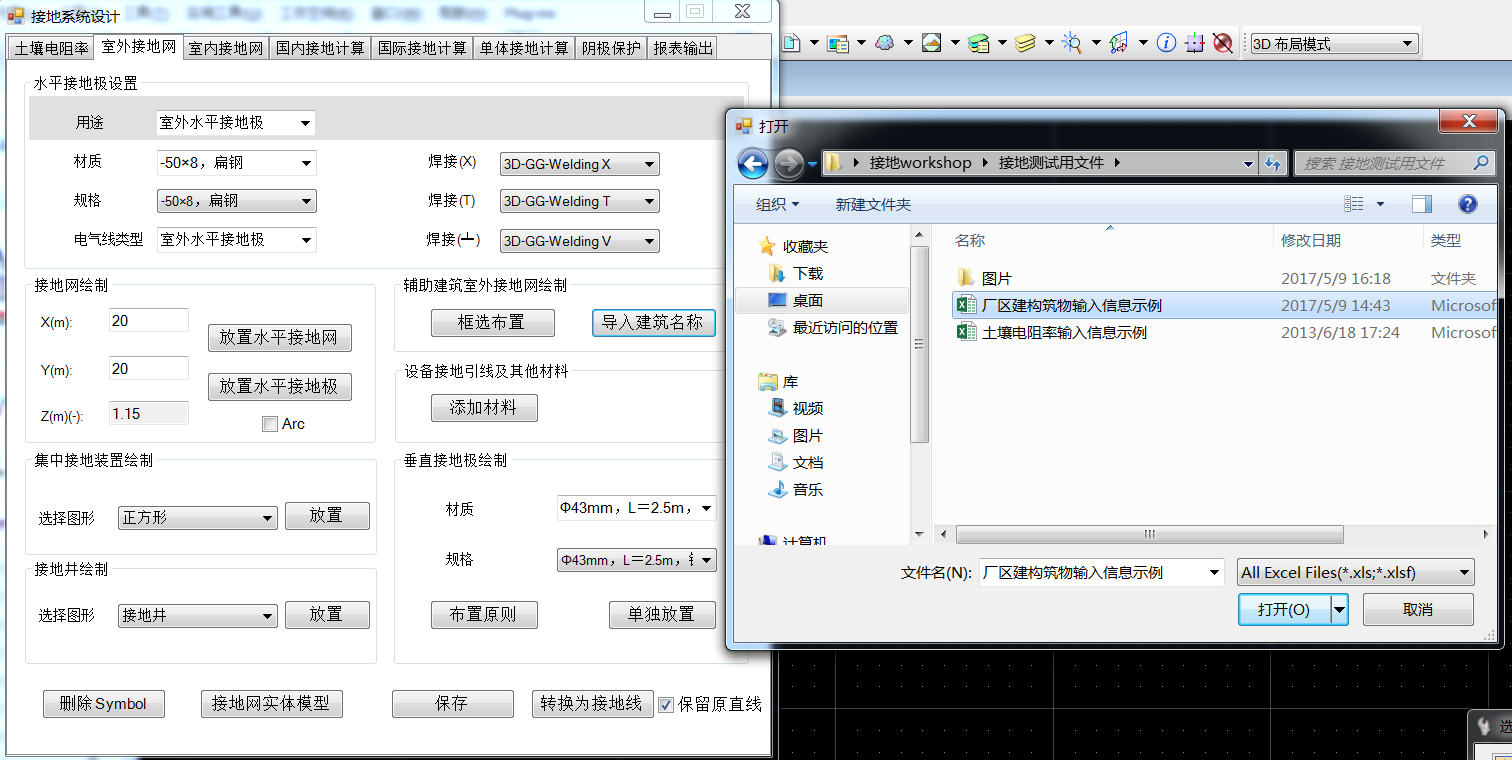The height and width of the screenshot is (760, 1512).
Task: Toggle the Arc checkbox
Action: pos(269,424)
